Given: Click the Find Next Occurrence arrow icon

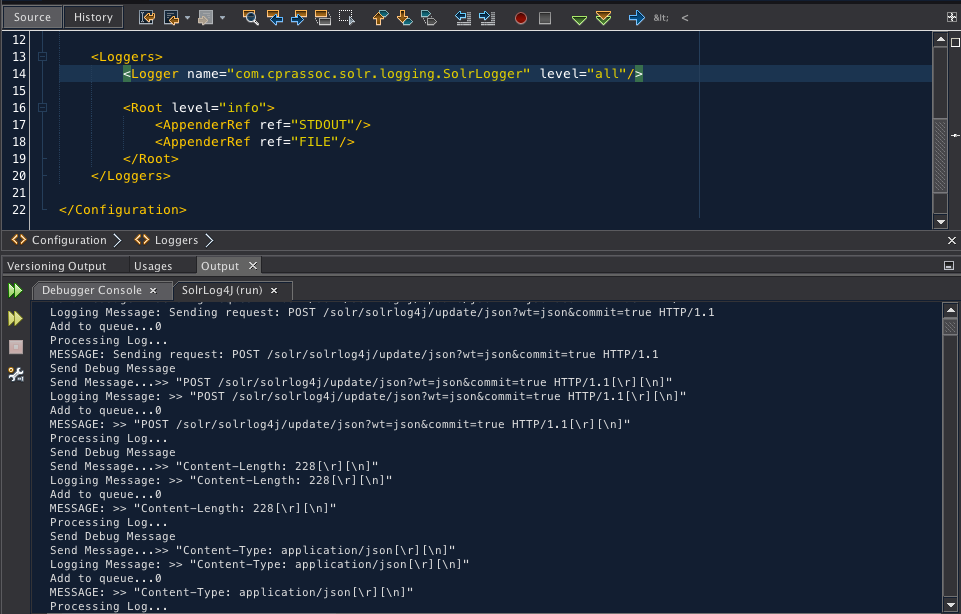Looking at the screenshot, I should coord(298,17).
